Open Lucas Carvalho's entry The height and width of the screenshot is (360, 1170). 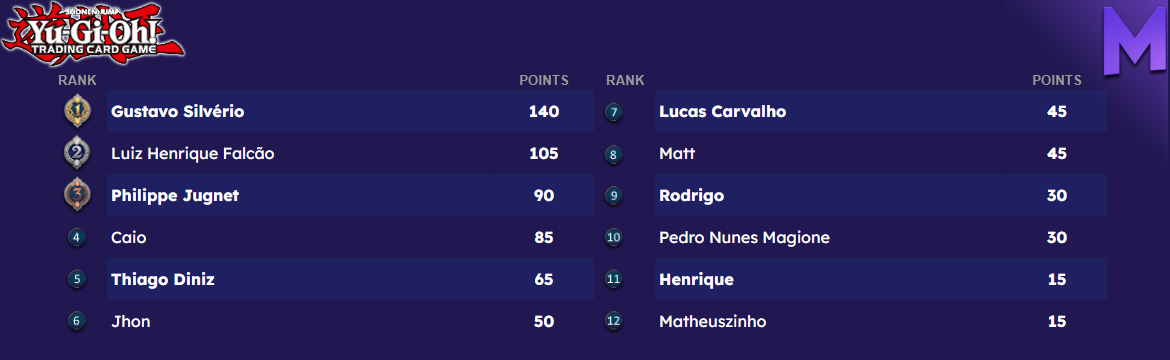[x=880, y=111]
